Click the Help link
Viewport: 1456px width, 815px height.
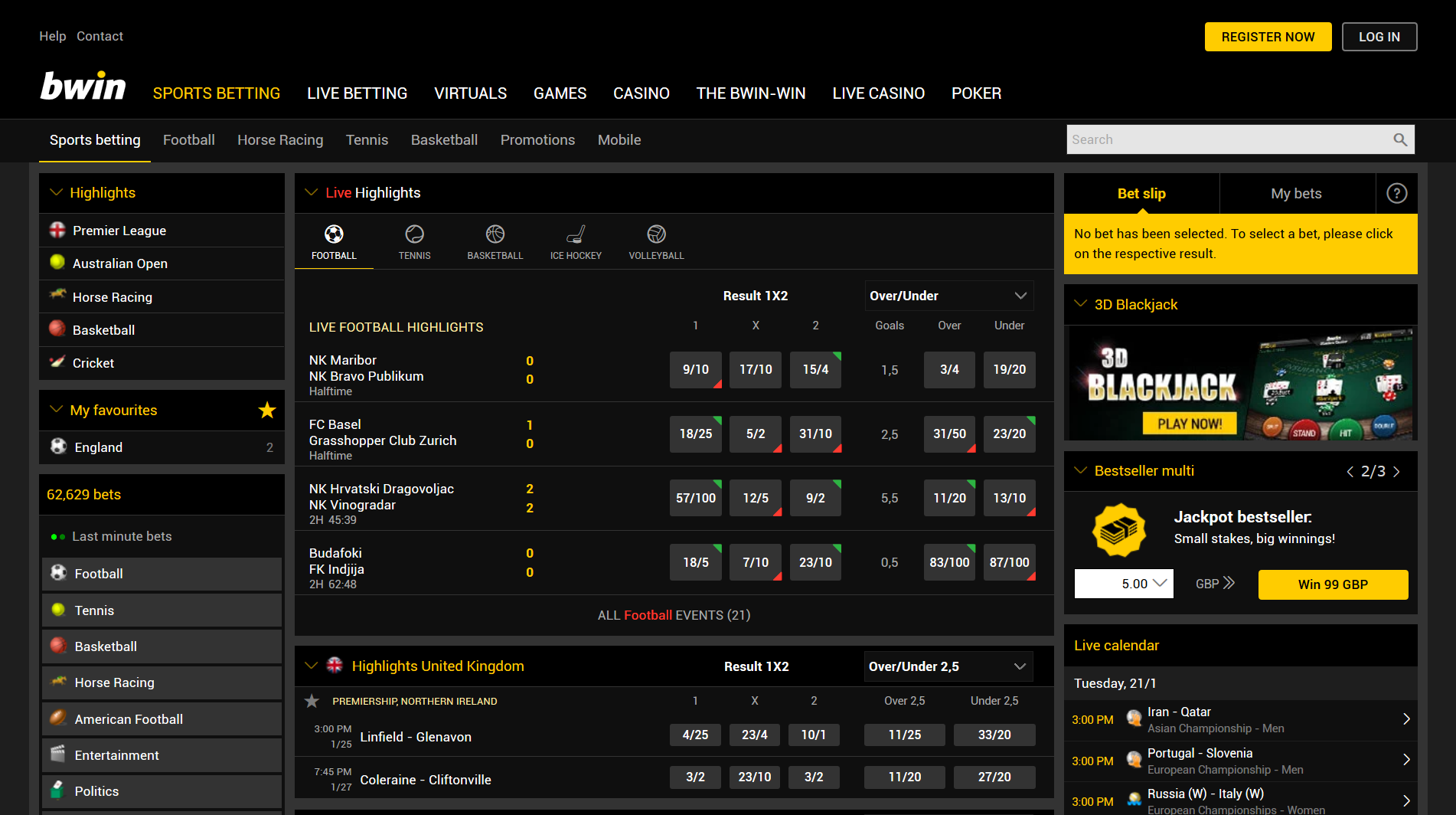coord(52,36)
